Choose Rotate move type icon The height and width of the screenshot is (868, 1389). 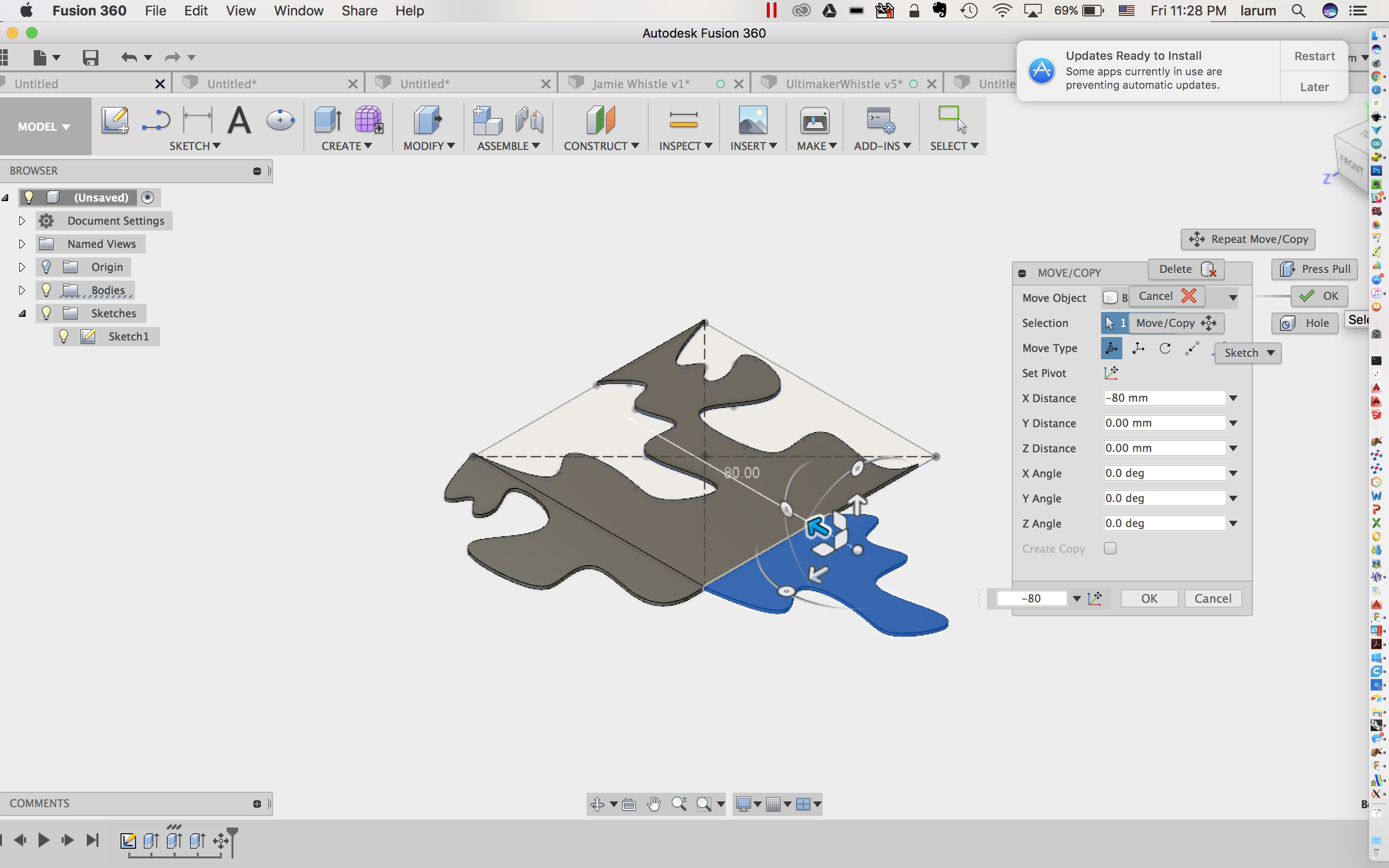1165,349
